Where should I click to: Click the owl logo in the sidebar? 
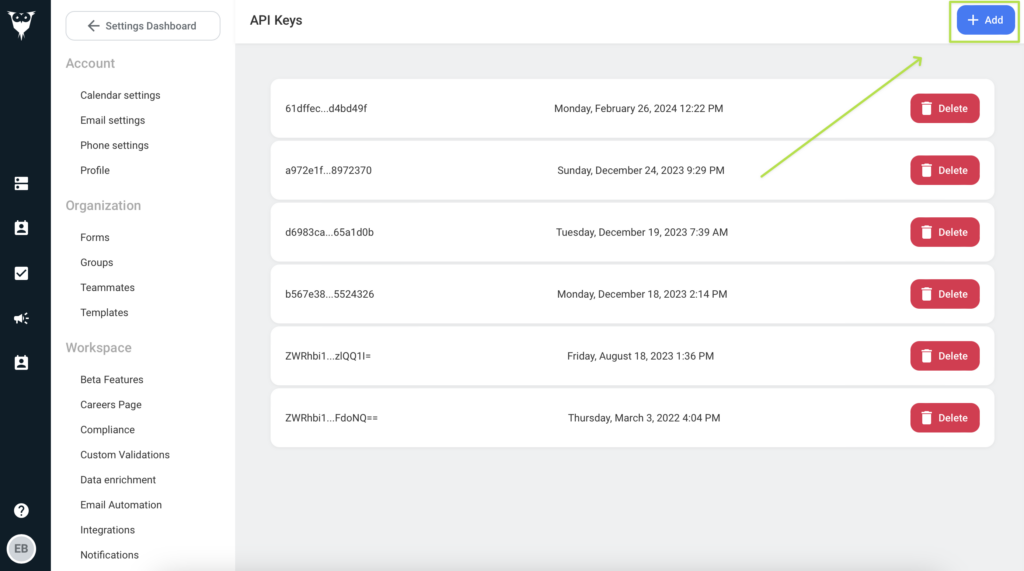tap(22, 25)
